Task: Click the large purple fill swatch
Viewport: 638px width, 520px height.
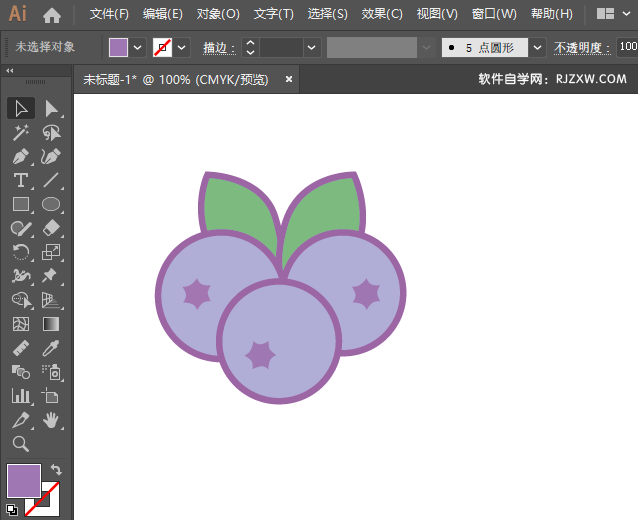Action: pos(24,481)
